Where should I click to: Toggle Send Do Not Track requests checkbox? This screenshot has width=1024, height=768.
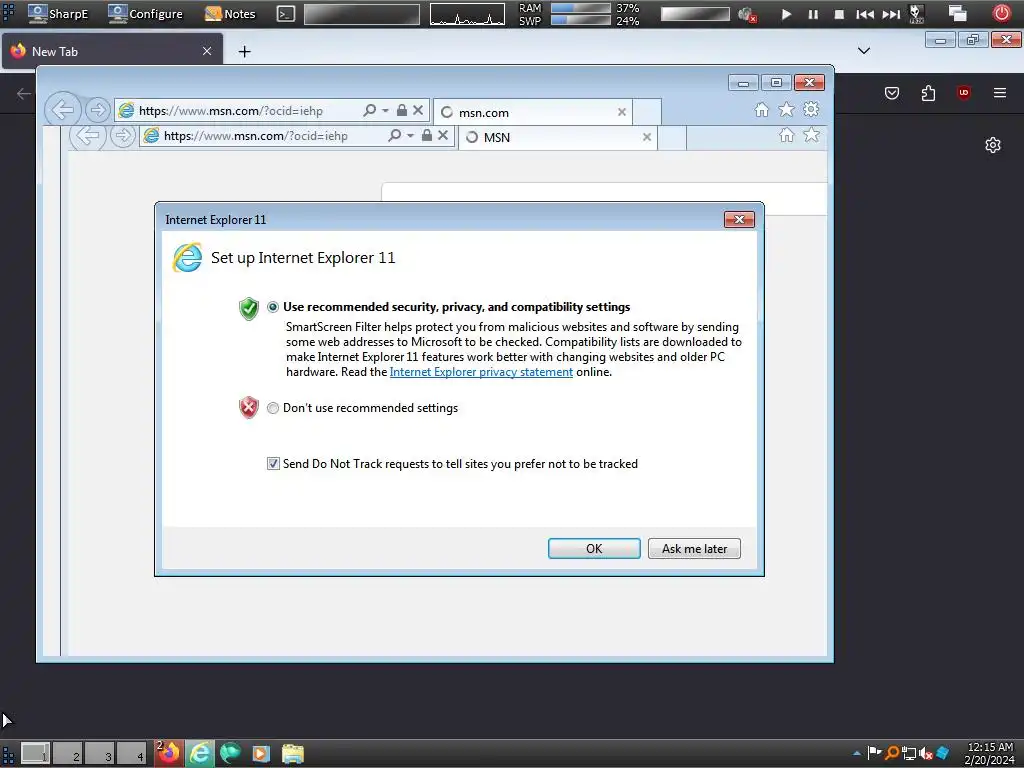[273, 464]
